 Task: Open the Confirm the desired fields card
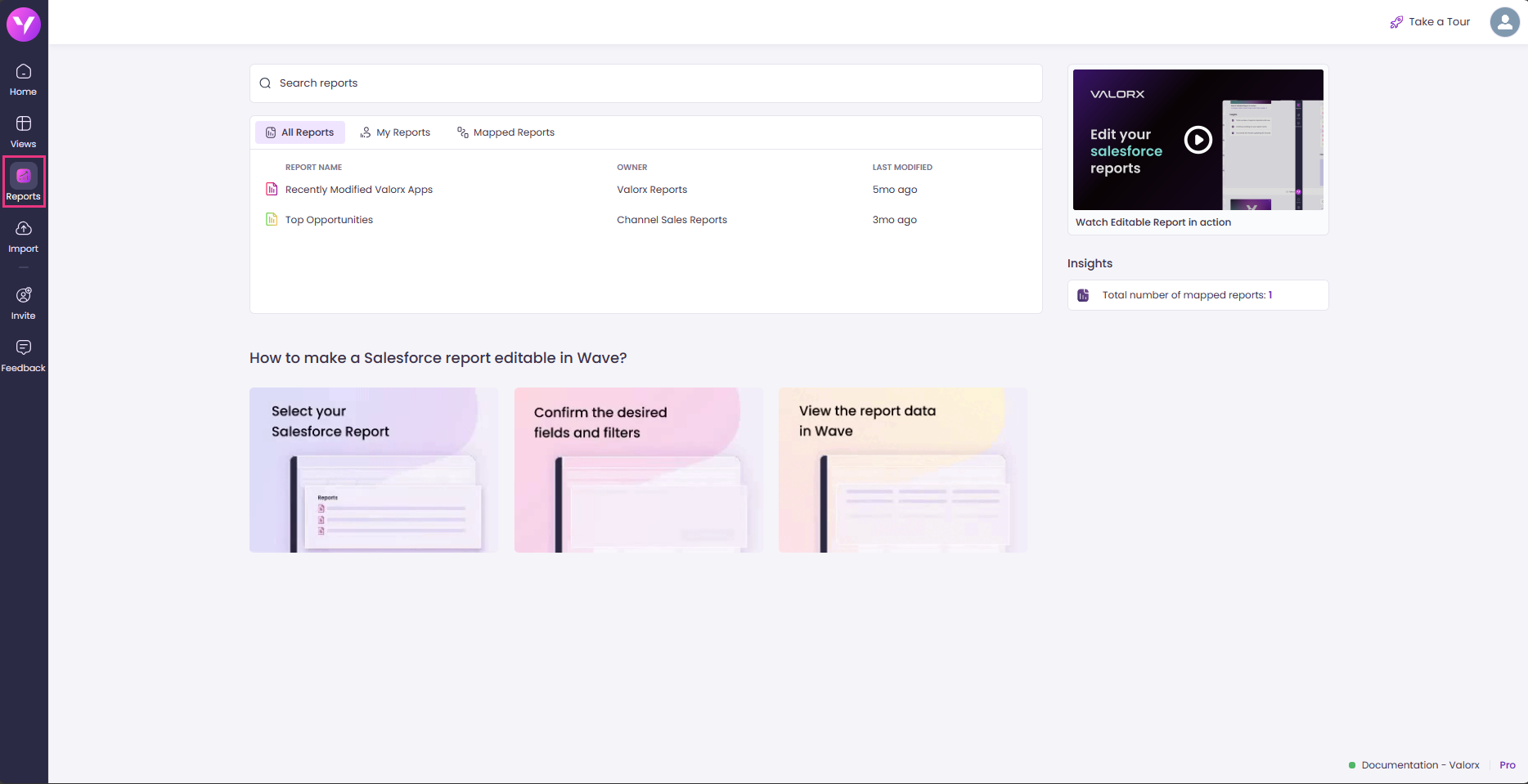639,470
